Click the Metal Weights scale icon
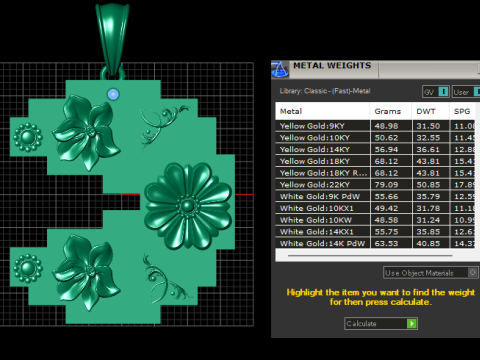480x360 pixels. pyautogui.click(x=280, y=69)
